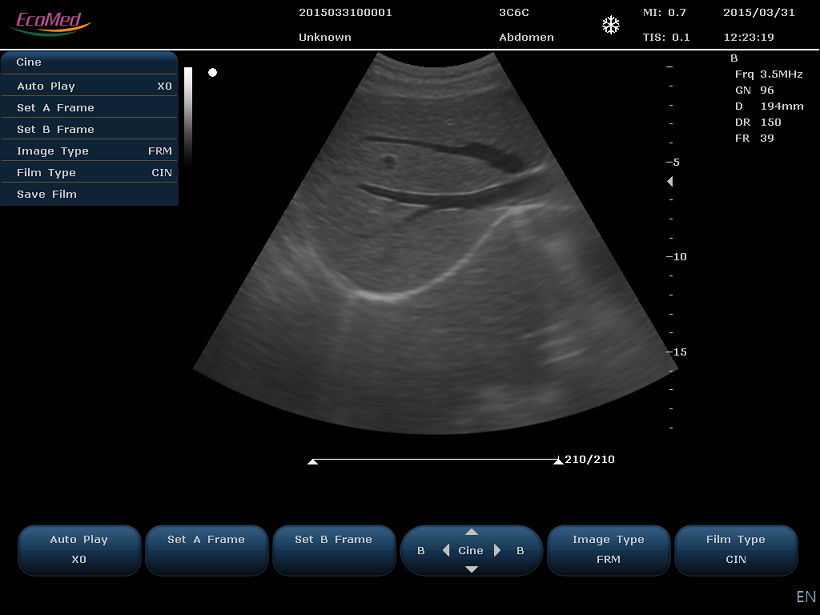Toggle the bottom Auto Play X0 button

point(80,549)
